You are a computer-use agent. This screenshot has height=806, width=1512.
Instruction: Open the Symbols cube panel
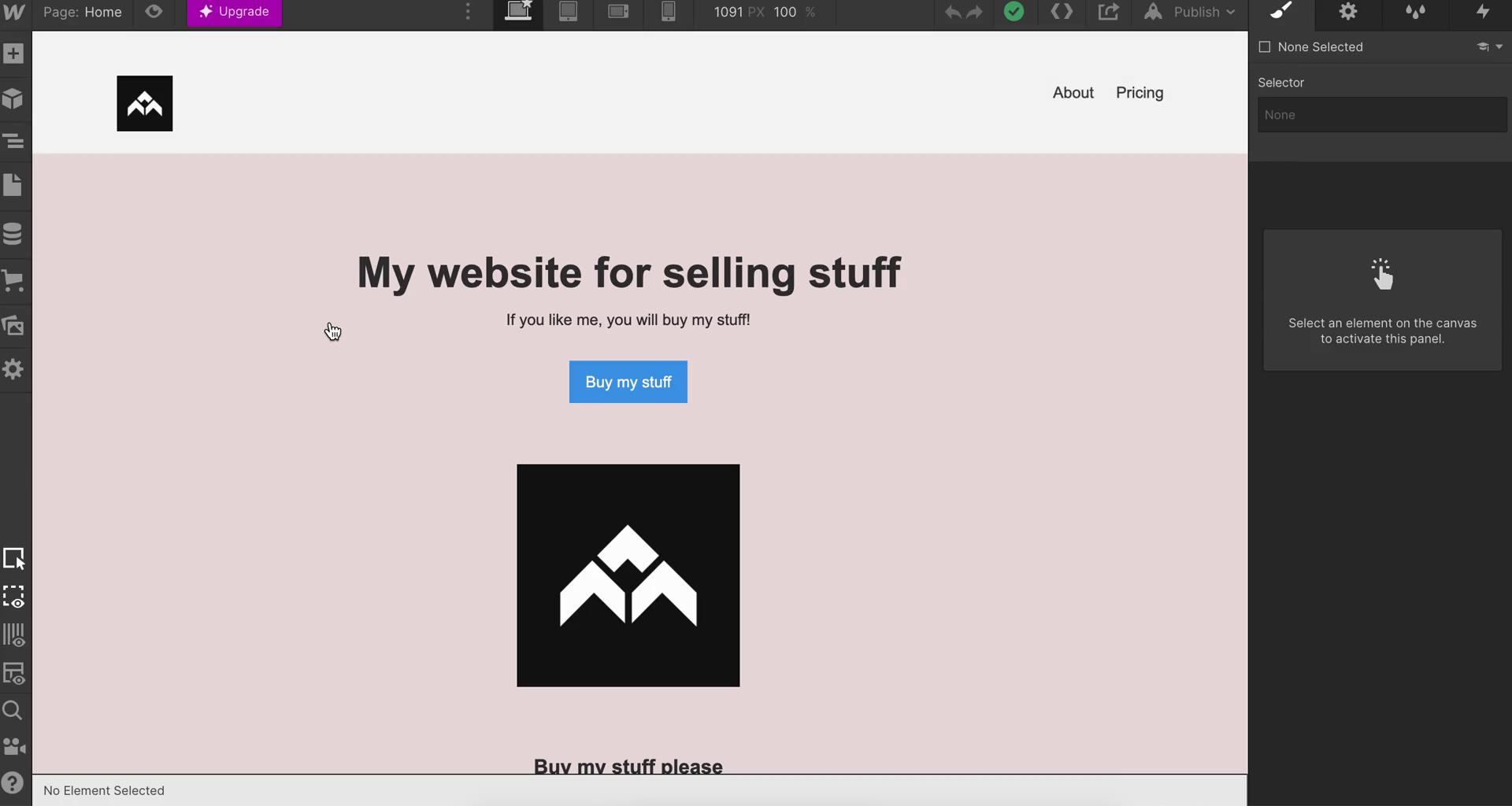pos(13,98)
